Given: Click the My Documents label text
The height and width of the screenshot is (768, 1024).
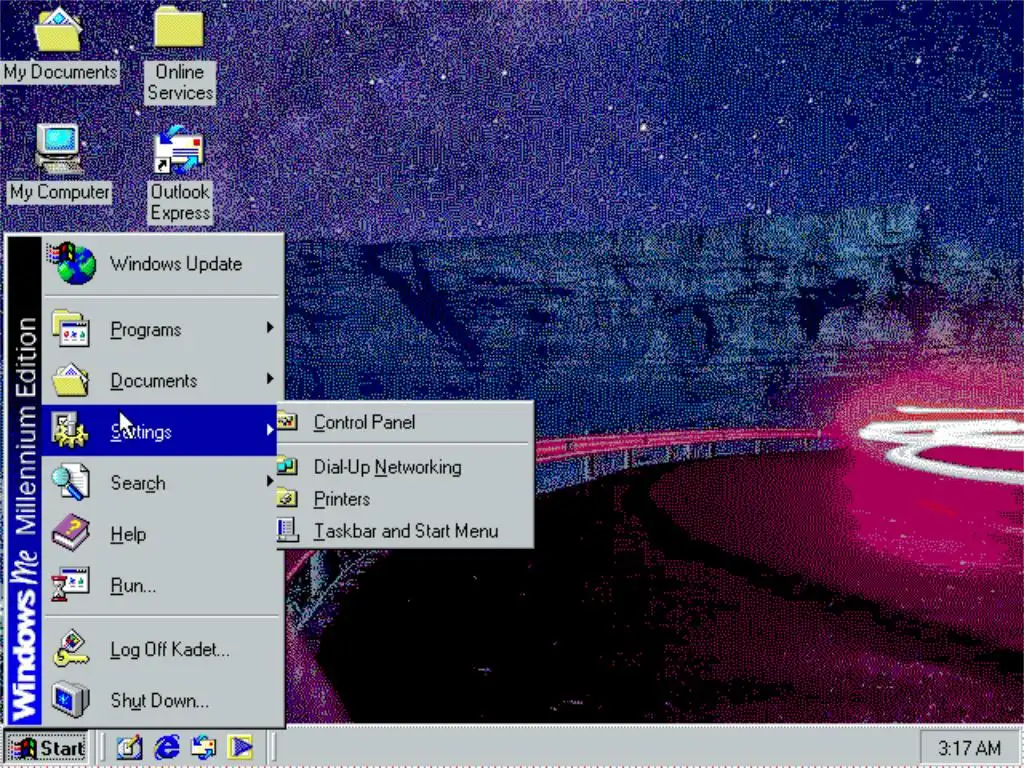Looking at the screenshot, I should tap(60, 72).
